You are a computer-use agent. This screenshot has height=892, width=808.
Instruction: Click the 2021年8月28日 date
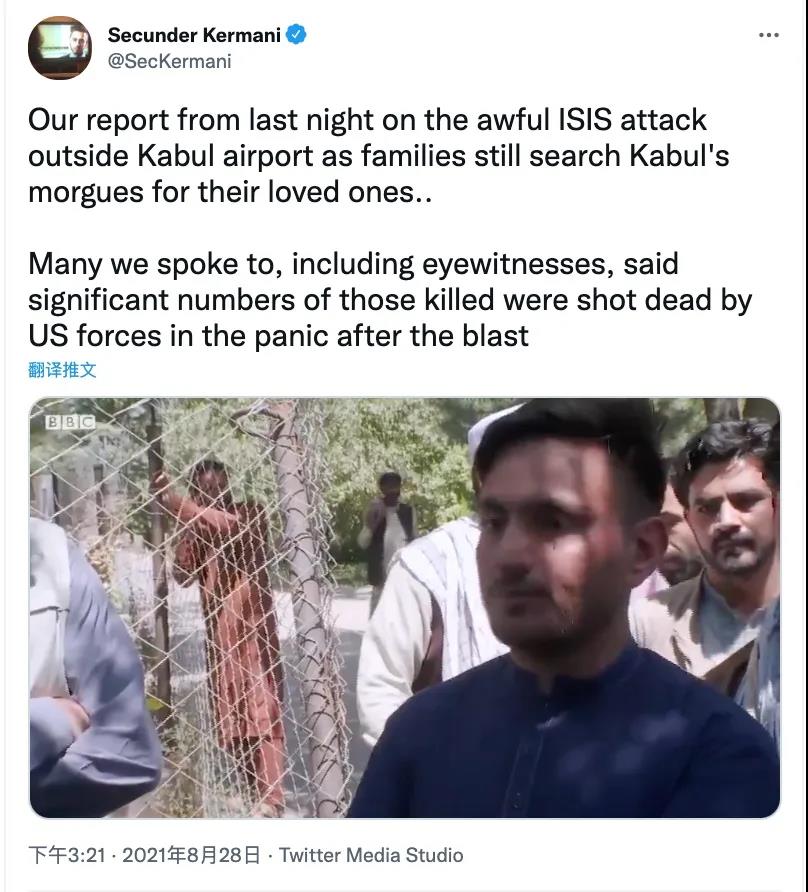click(x=191, y=855)
